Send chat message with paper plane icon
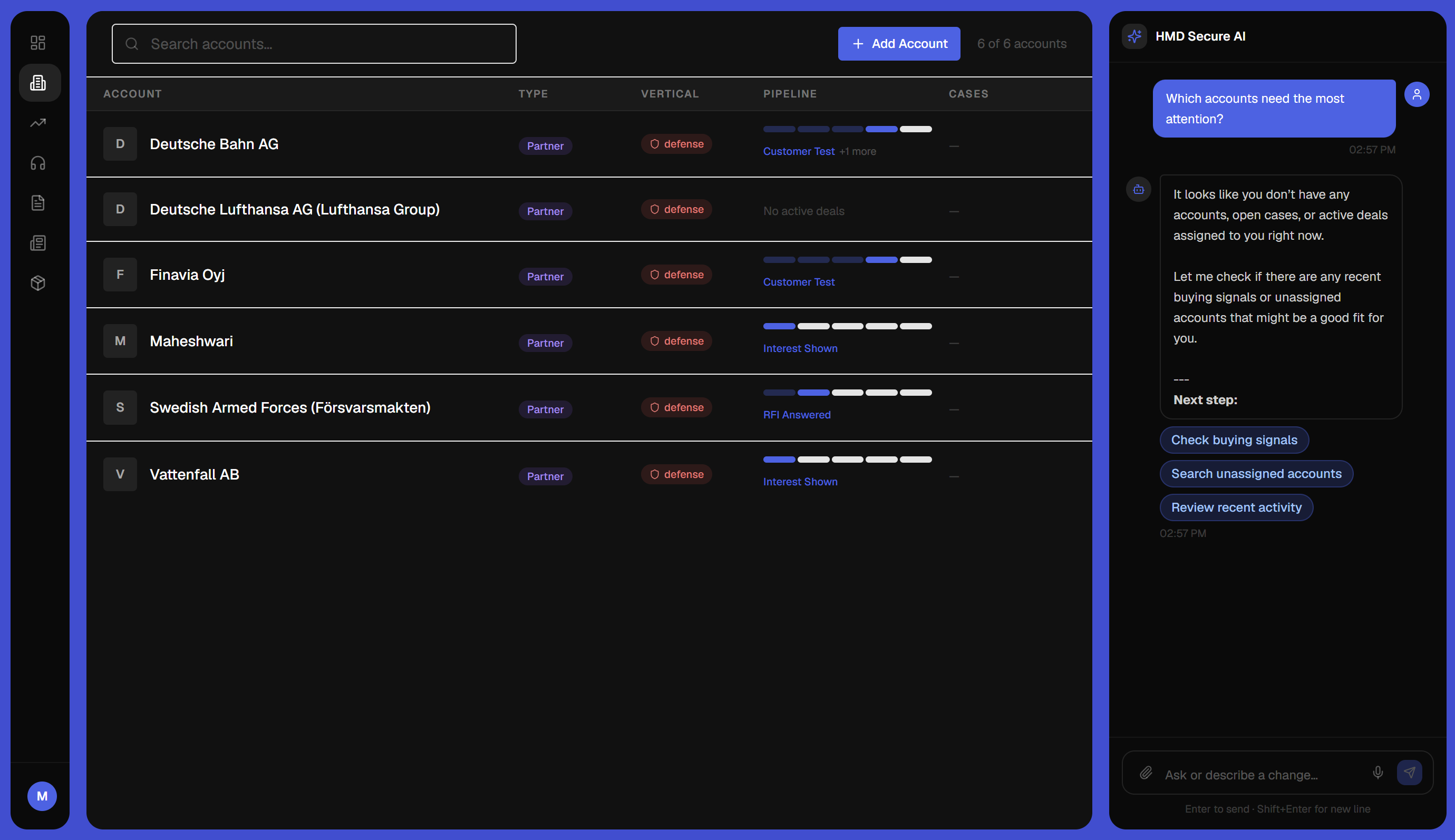This screenshot has height=840, width=1455. coord(1410,773)
